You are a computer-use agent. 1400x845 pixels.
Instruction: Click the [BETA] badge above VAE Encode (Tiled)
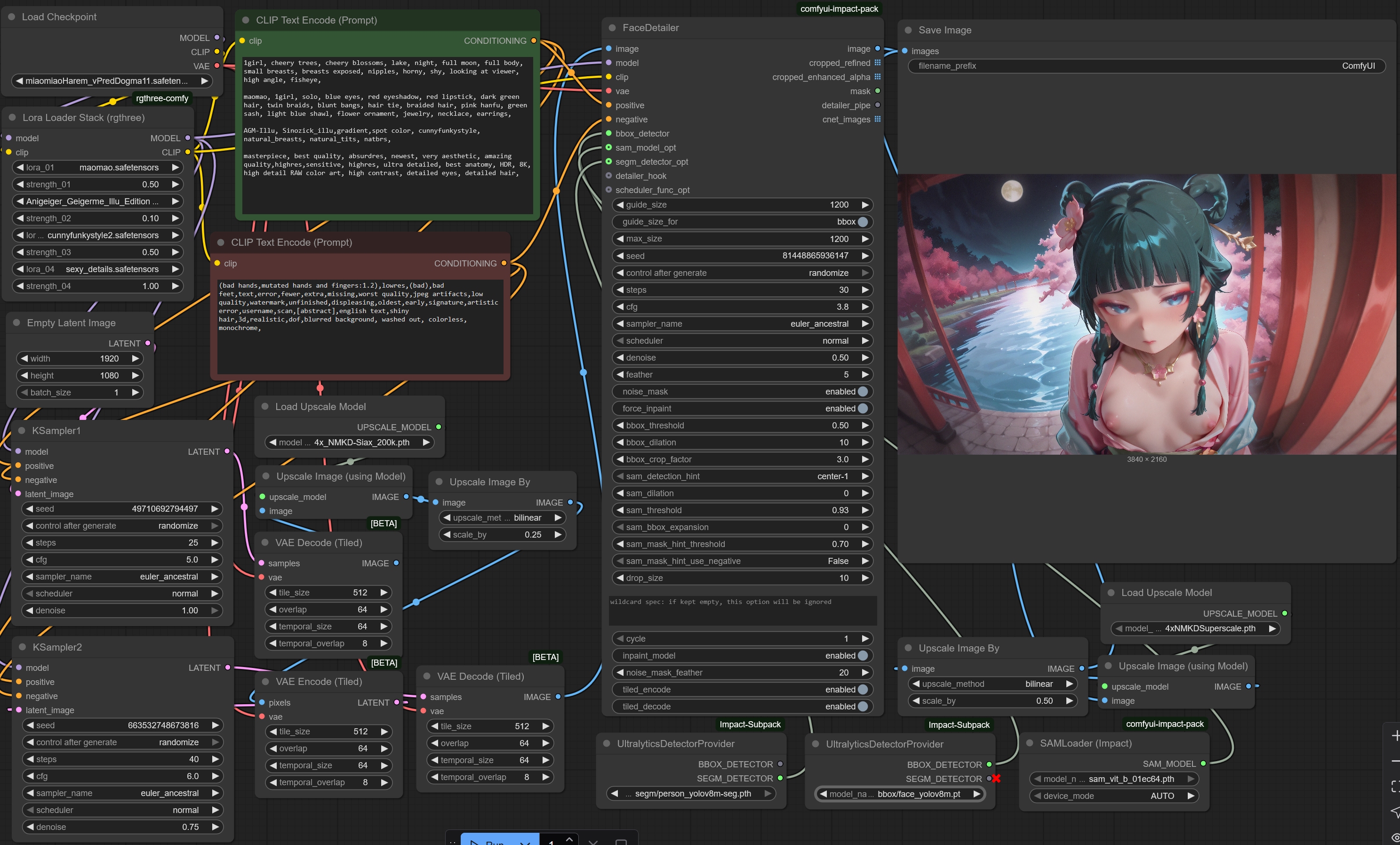coord(384,663)
